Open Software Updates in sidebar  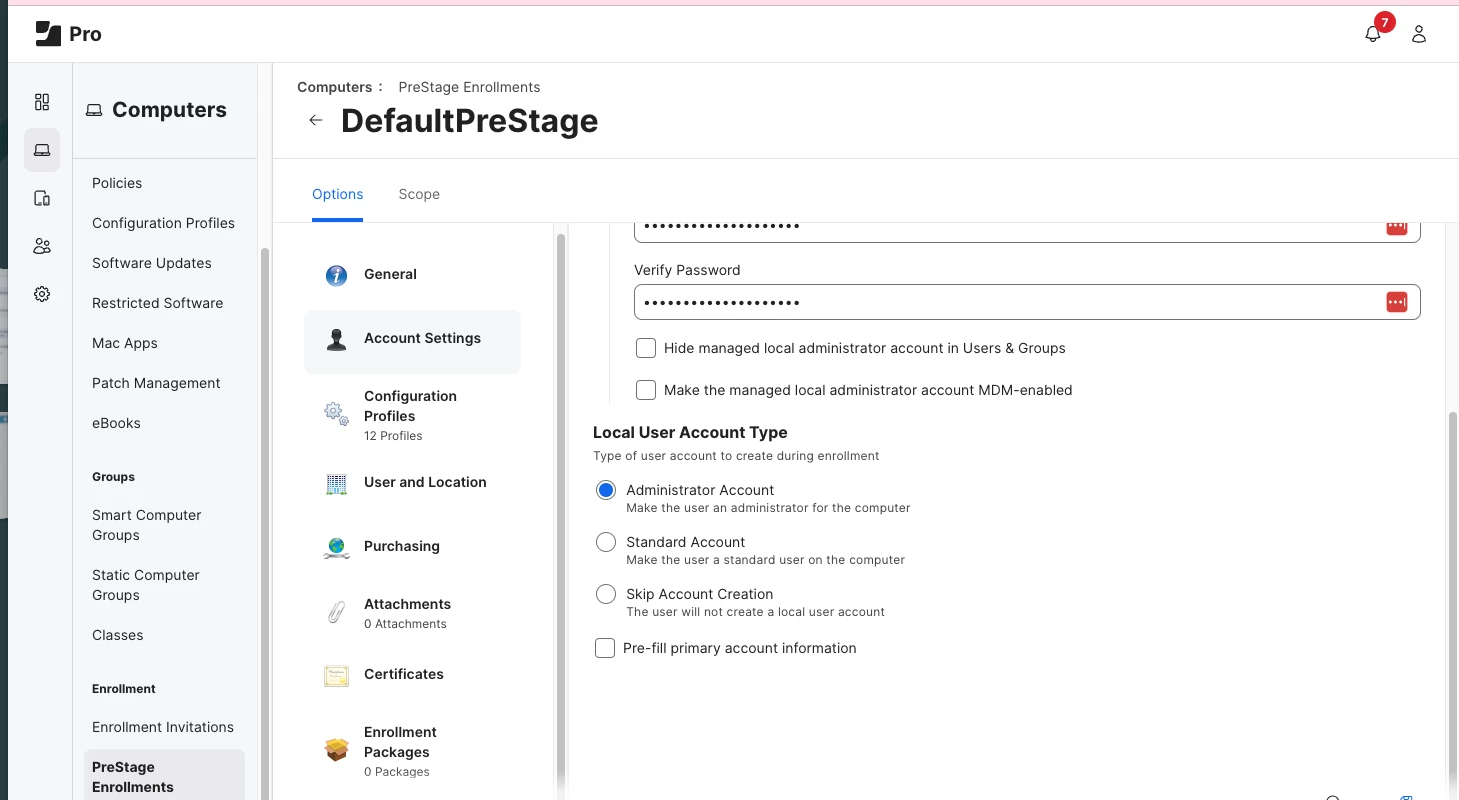[x=152, y=263]
